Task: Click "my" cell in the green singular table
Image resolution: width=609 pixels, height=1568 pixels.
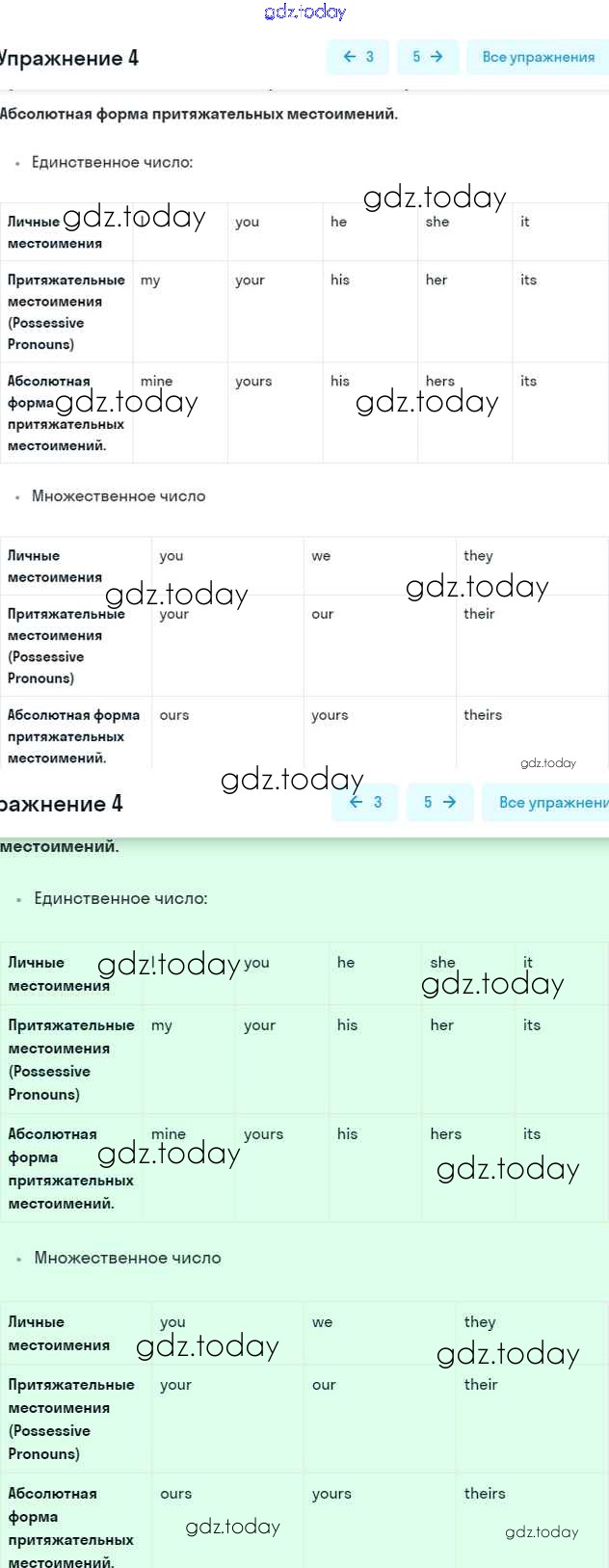Action: tap(162, 1025)
